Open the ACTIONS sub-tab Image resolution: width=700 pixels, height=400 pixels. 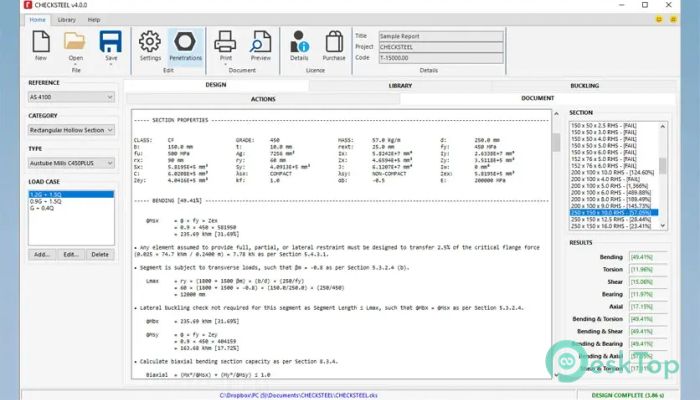coord(263,99)
